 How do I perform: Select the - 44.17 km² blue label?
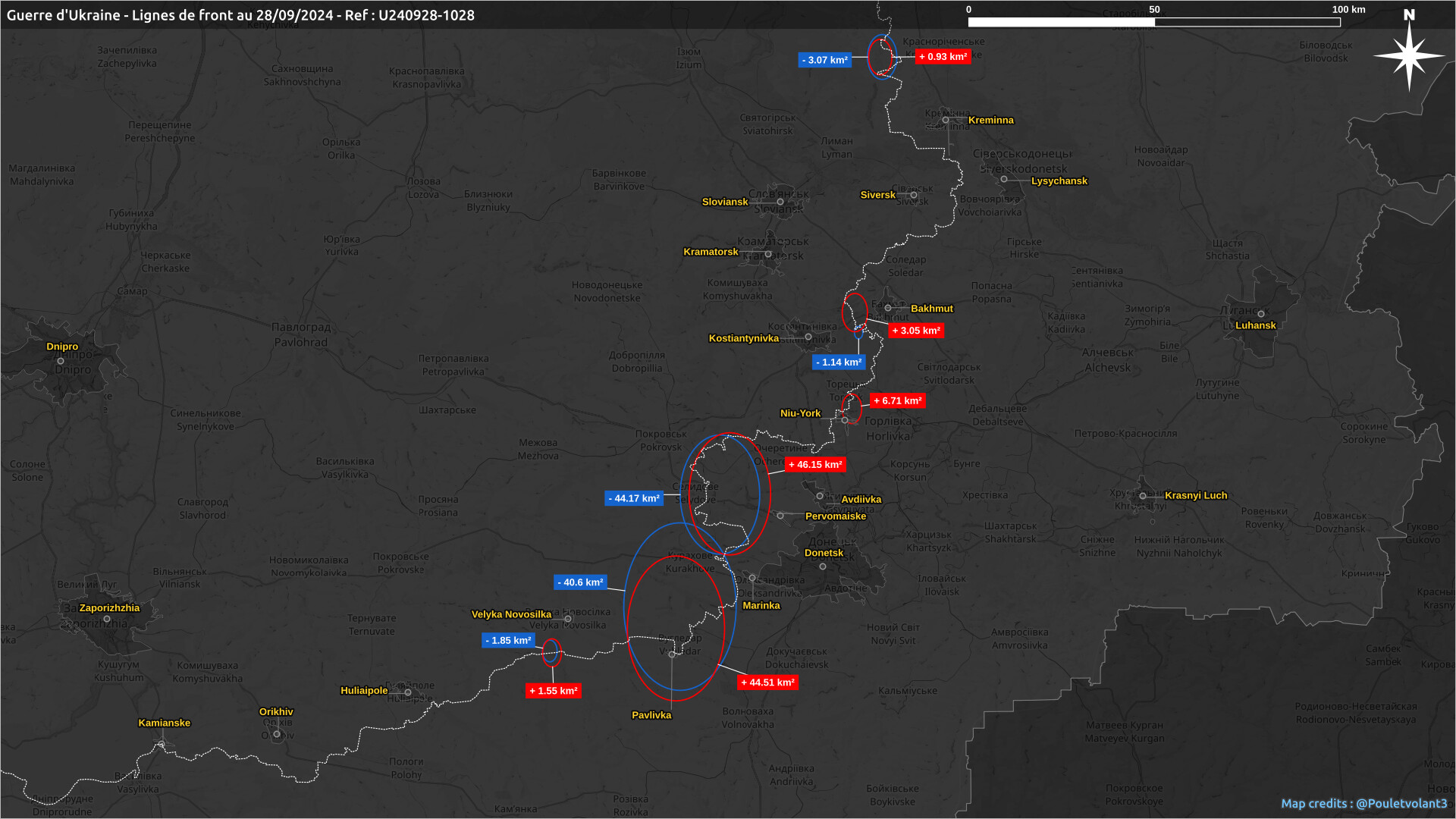click(x=634, y=498)
